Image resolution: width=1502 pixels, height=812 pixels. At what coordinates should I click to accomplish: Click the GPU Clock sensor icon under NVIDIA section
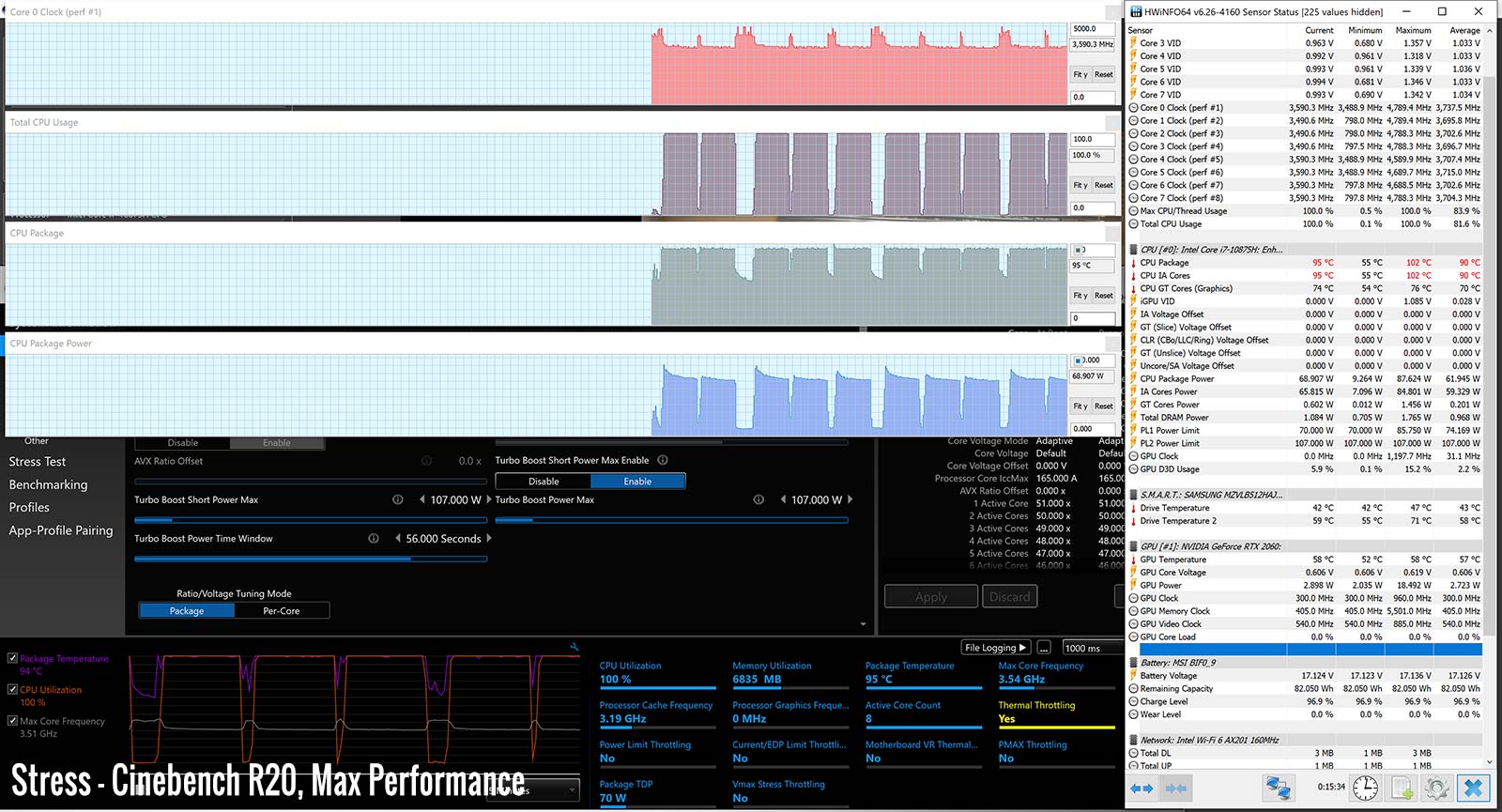[1134, 598]
